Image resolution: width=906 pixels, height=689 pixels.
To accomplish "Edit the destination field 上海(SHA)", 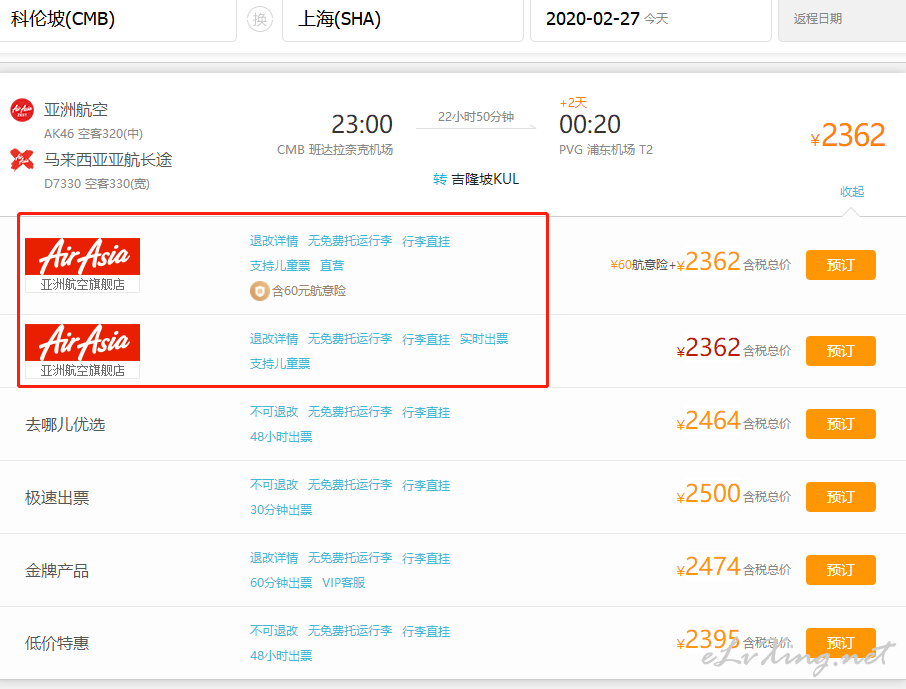I will click(403, 20).
